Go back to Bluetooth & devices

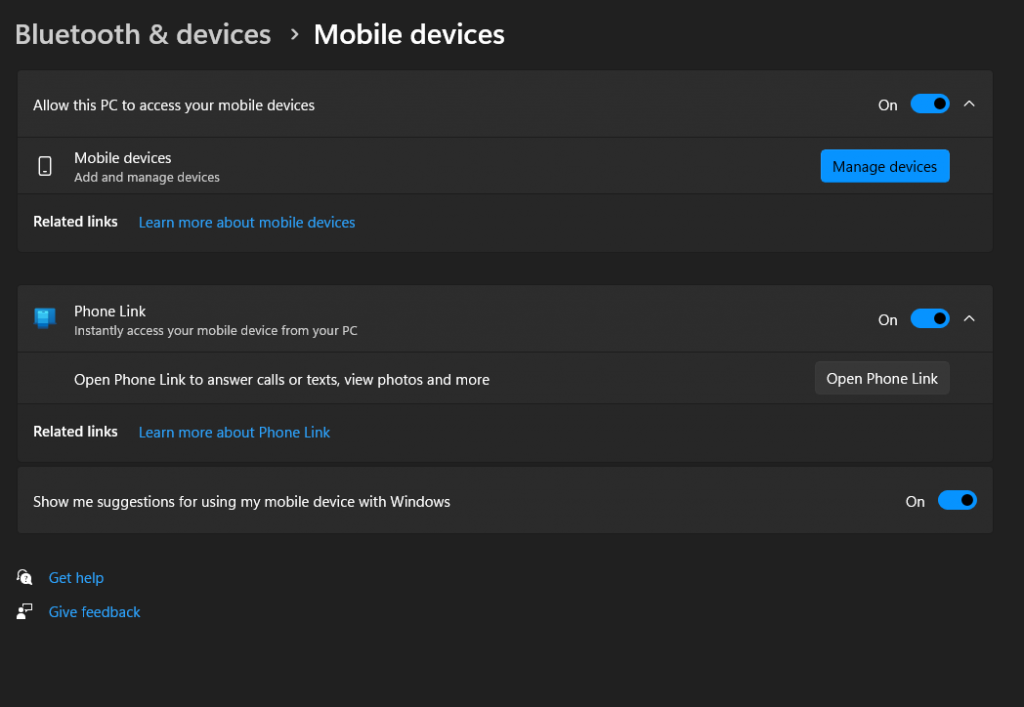tap(143, 34)
